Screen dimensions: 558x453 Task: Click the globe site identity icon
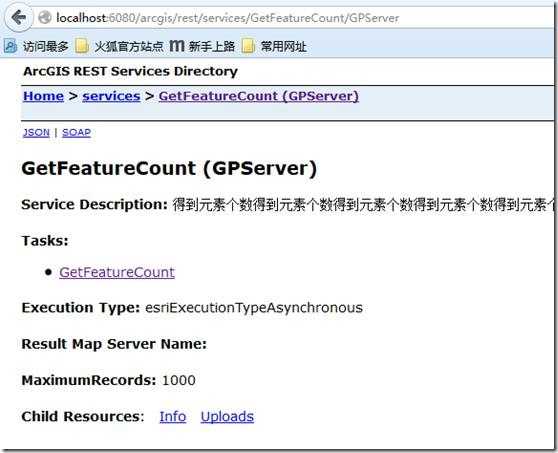(x=45, y=17)
